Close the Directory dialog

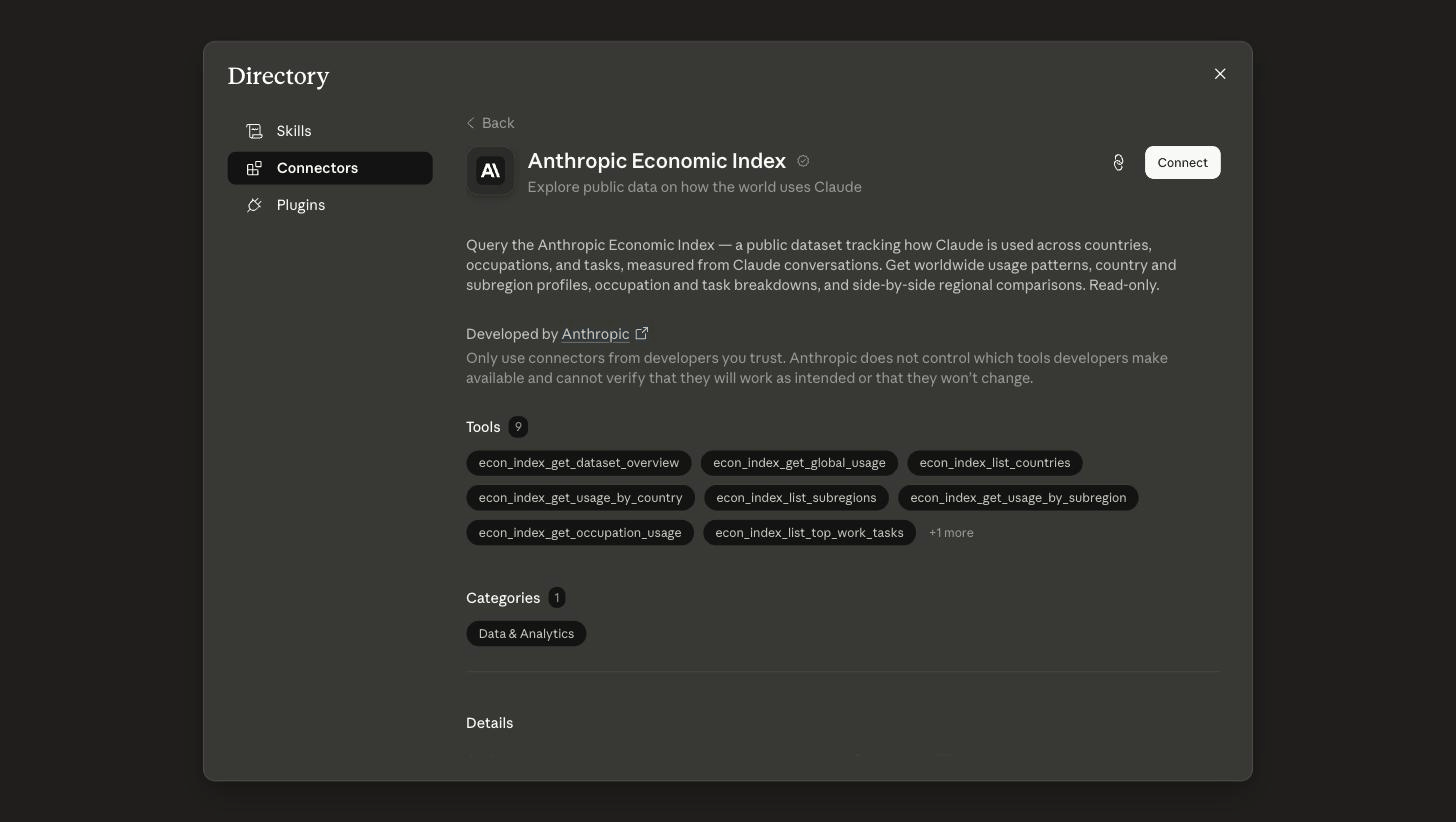[1220, 74]
